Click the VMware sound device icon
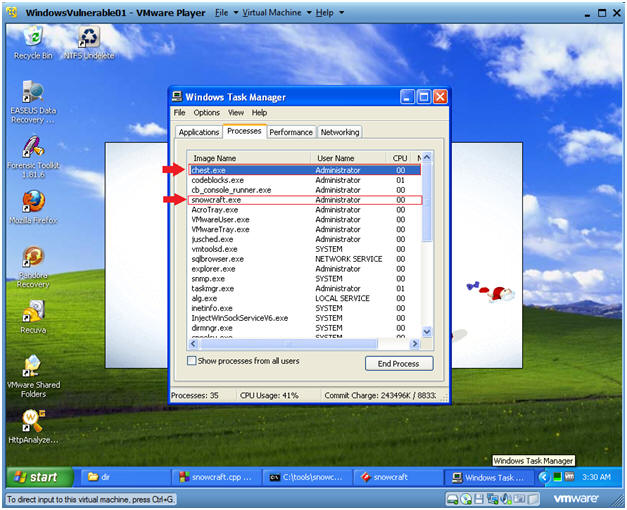The image size is (627, 510). (x=506, y=499)
